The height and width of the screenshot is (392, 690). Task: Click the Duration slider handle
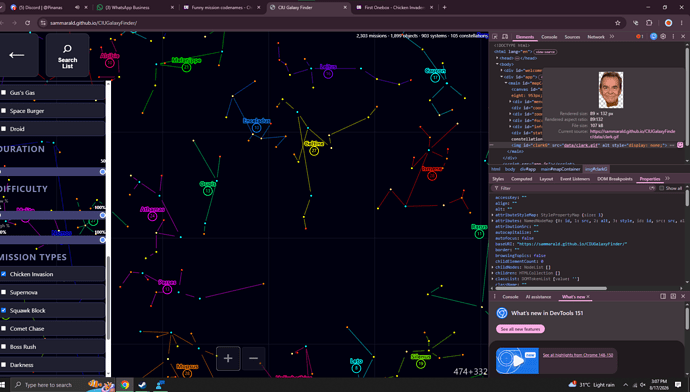pyautogui.click(x=102, y=172)
